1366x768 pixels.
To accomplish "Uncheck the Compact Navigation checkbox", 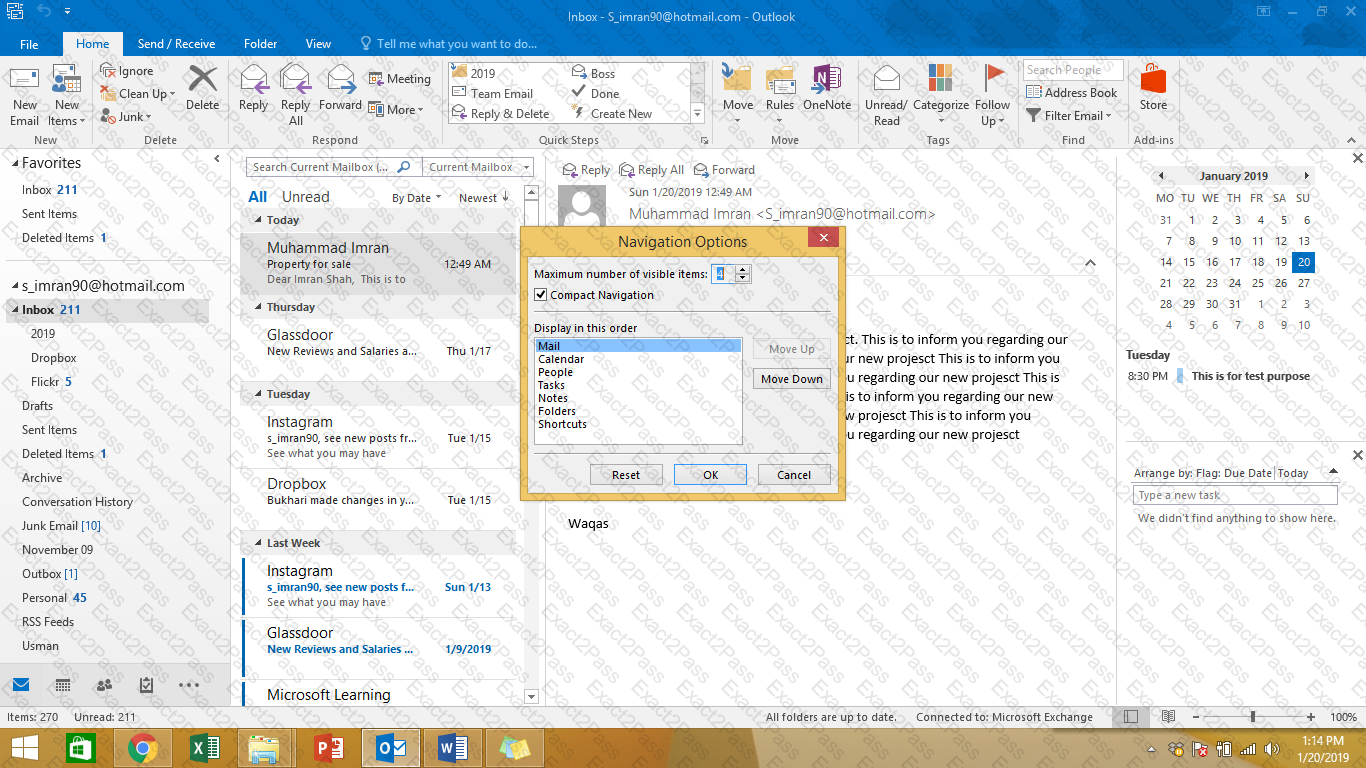I will click(541, 295).
